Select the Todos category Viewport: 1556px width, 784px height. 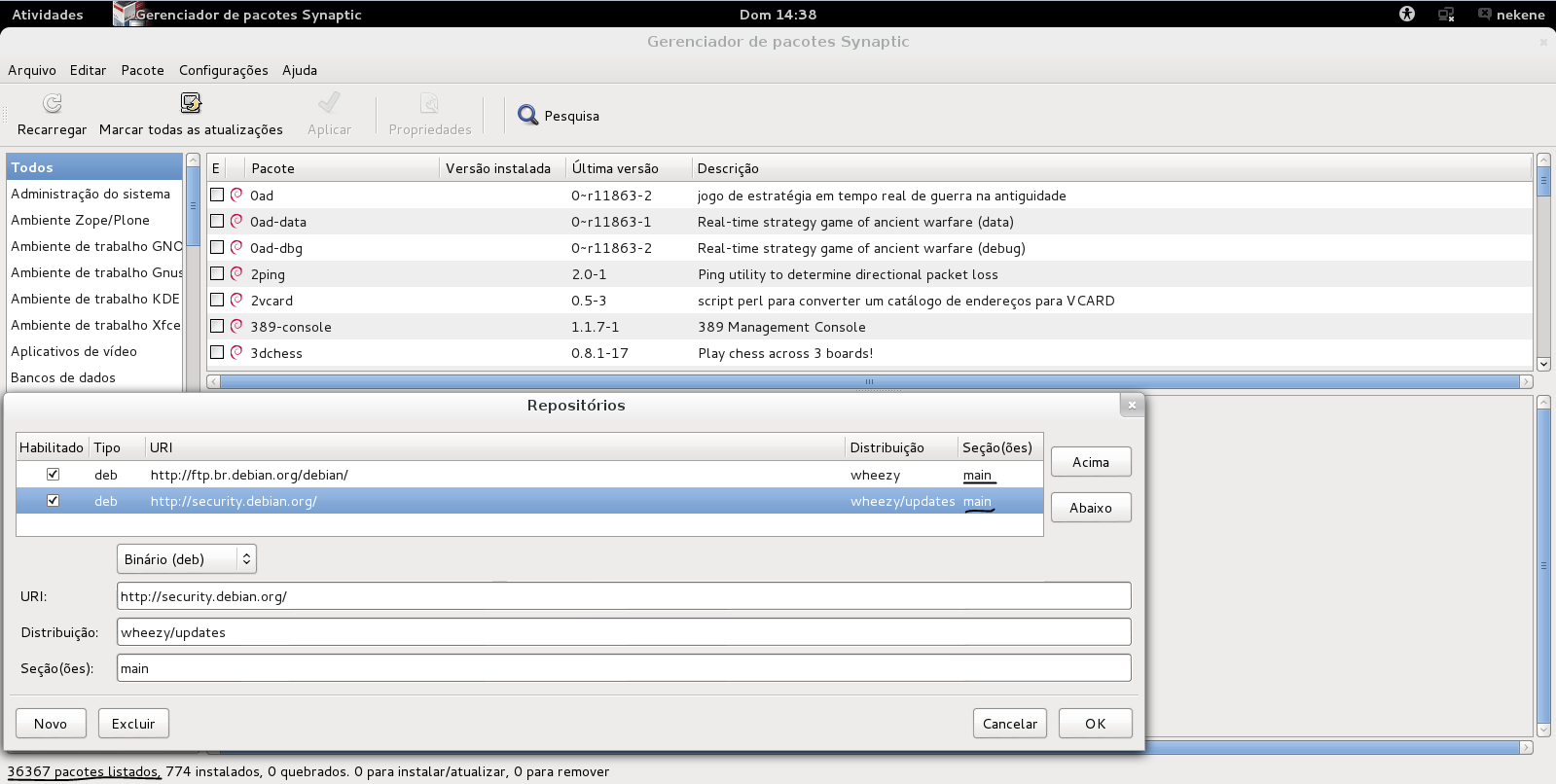click(x=94, y=167)
